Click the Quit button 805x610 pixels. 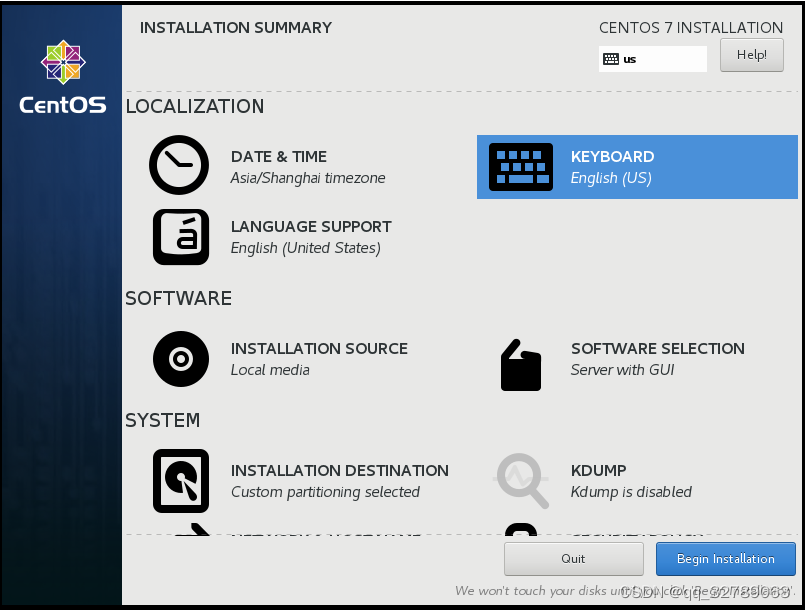573,559
